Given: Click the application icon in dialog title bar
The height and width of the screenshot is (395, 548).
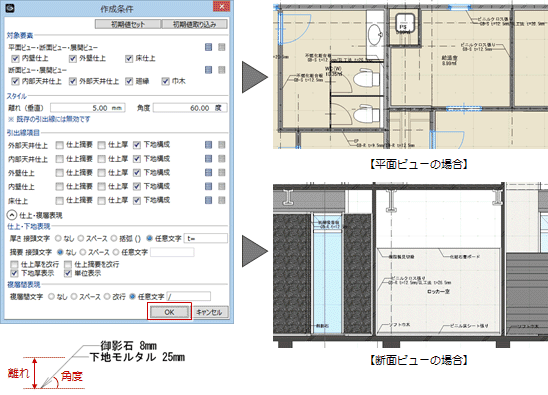Looking at the screenshot, I should click(10, 8).
